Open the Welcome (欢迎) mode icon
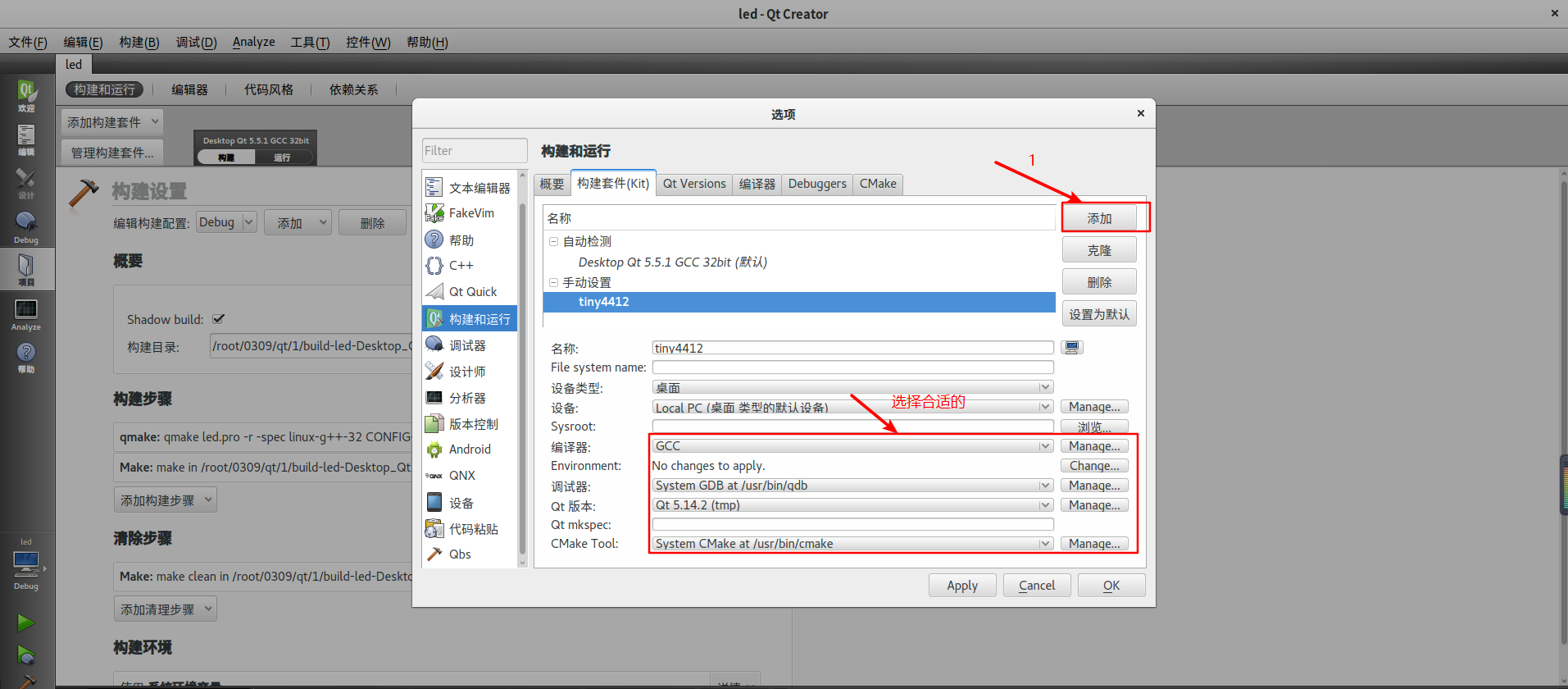This screenshot has width=1568, height=689. point(26,97)
